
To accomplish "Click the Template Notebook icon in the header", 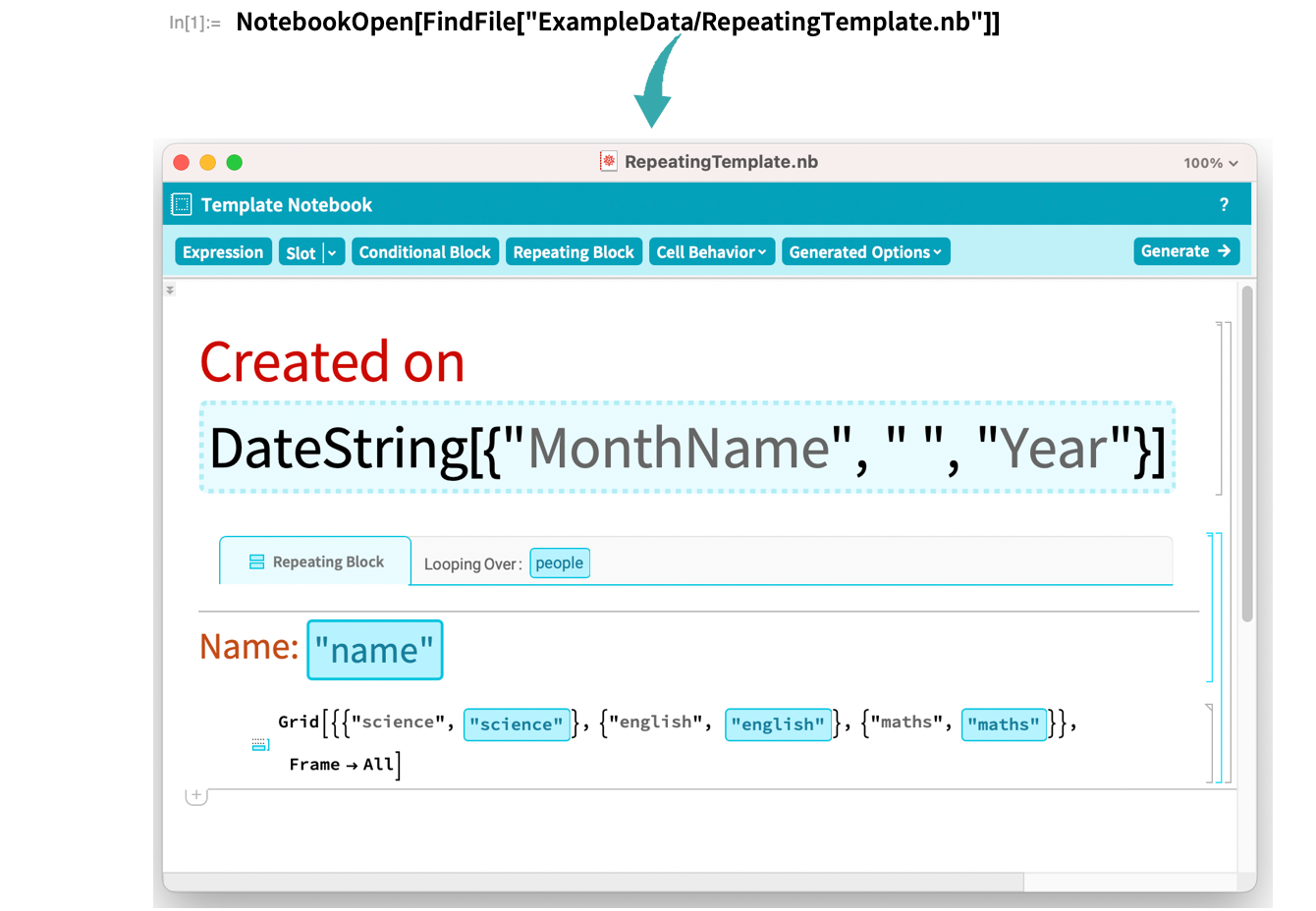I will (x=182, y=204).
